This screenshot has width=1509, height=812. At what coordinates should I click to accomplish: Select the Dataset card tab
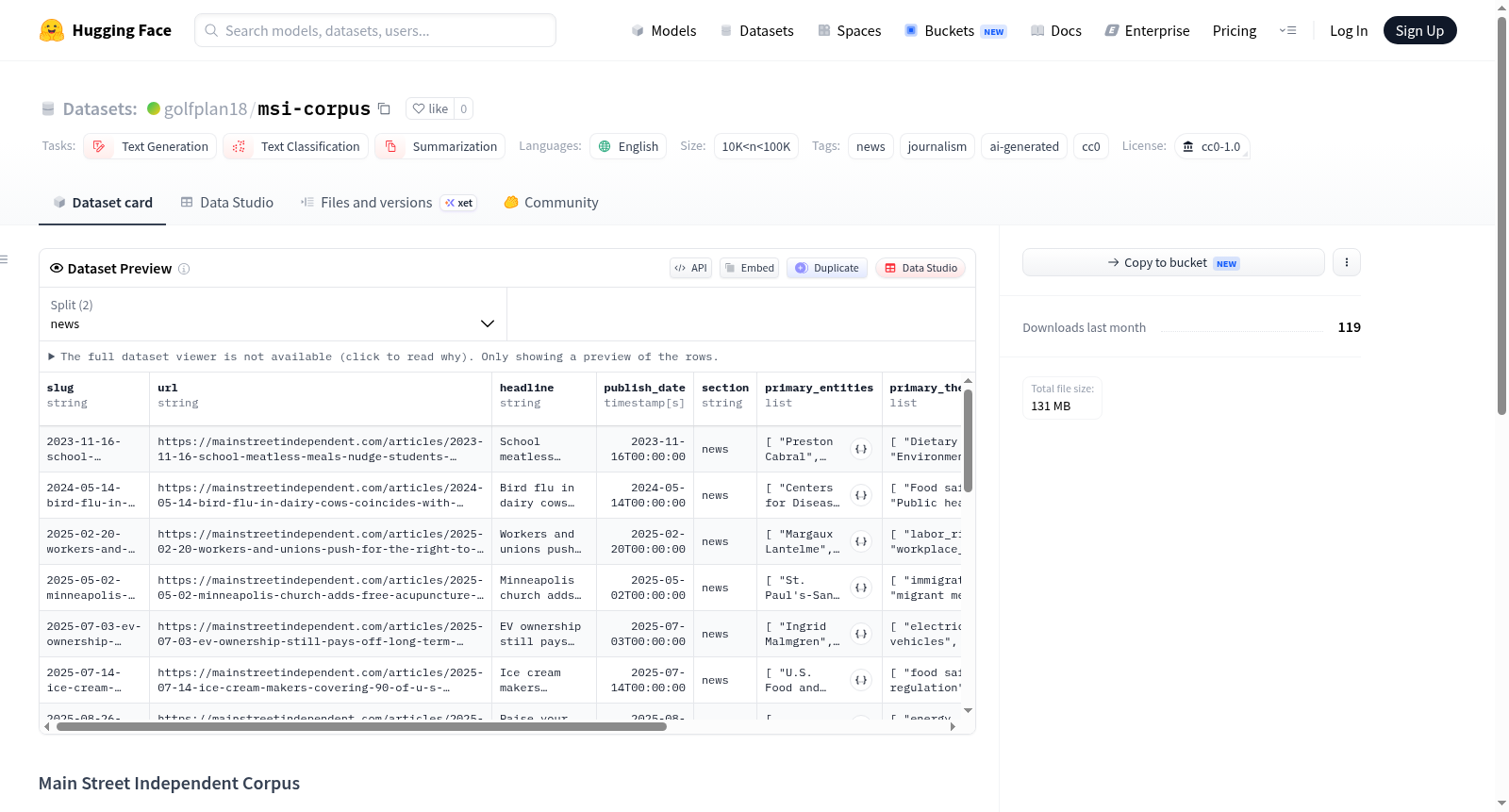103,203
